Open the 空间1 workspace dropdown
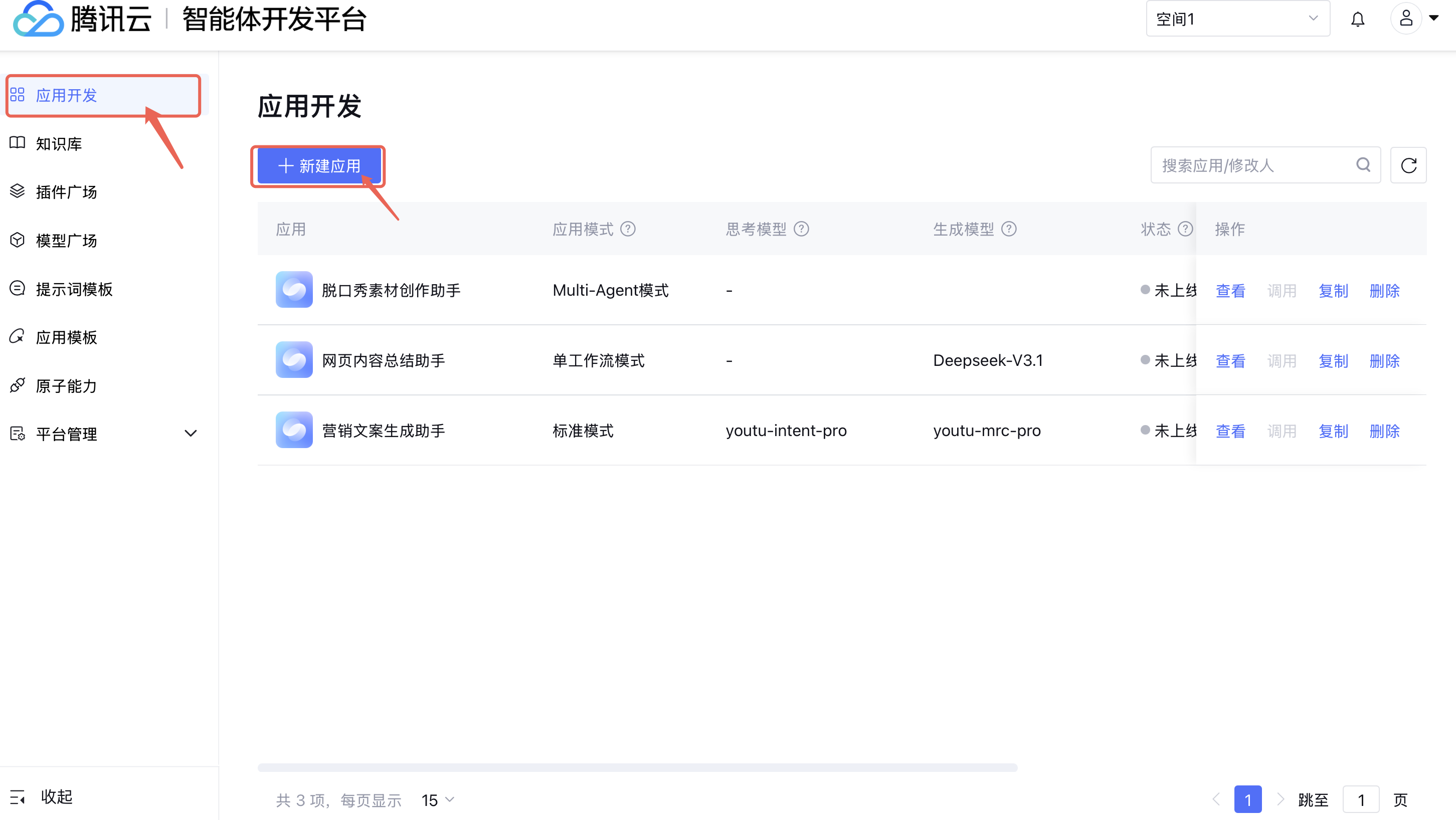 point(1237,19)
